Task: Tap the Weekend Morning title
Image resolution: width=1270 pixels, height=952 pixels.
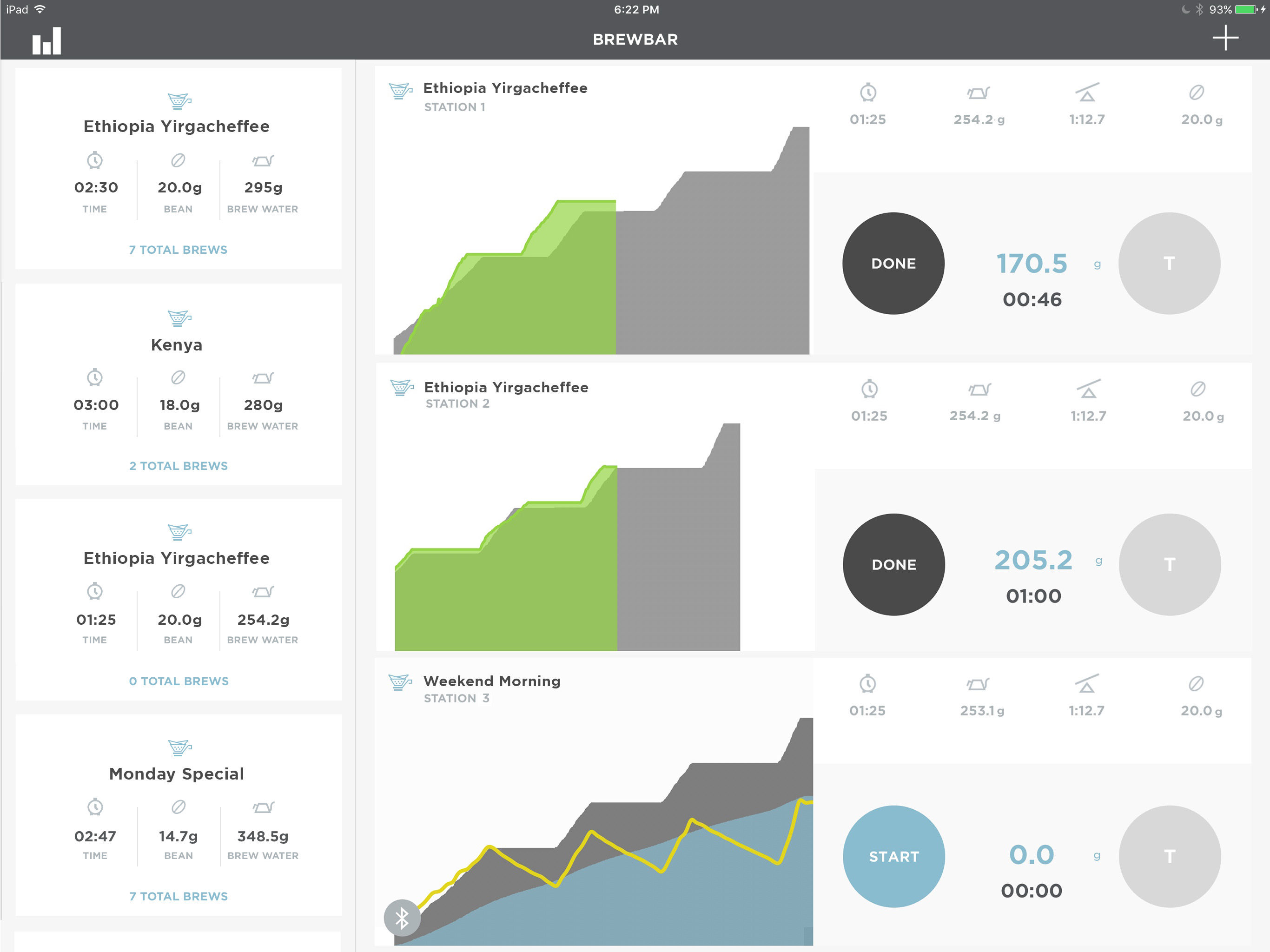Action: (492, 681)
